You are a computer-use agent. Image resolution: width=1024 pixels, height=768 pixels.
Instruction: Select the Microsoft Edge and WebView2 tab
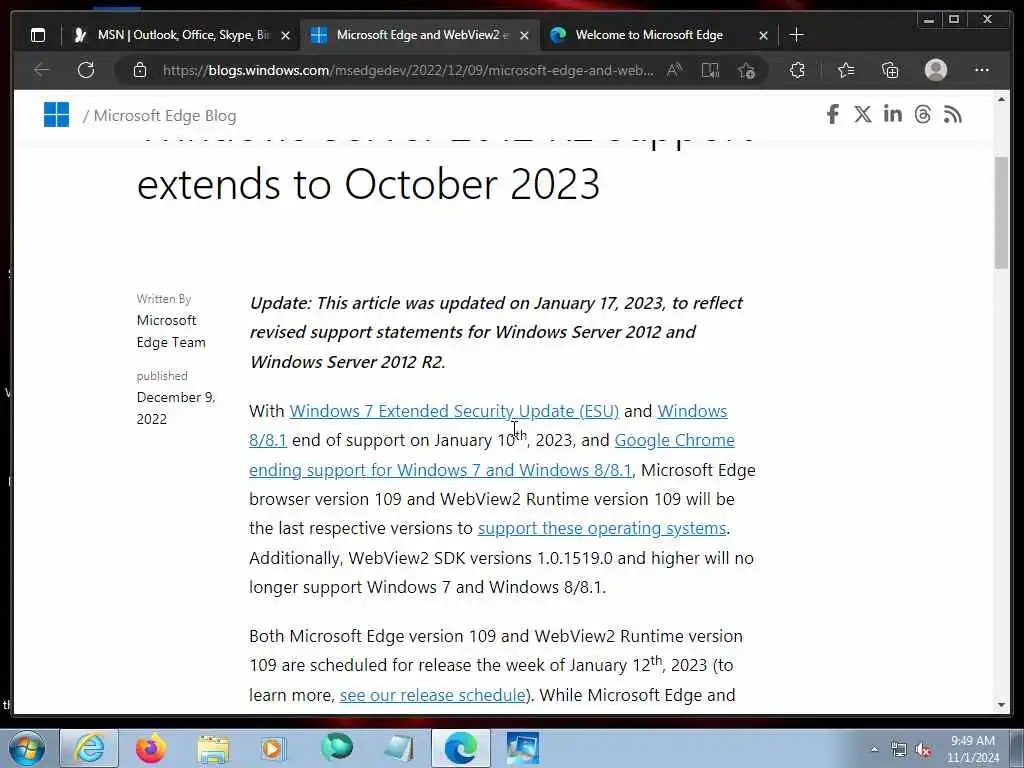pyautogui.click(x=421, y=35)
